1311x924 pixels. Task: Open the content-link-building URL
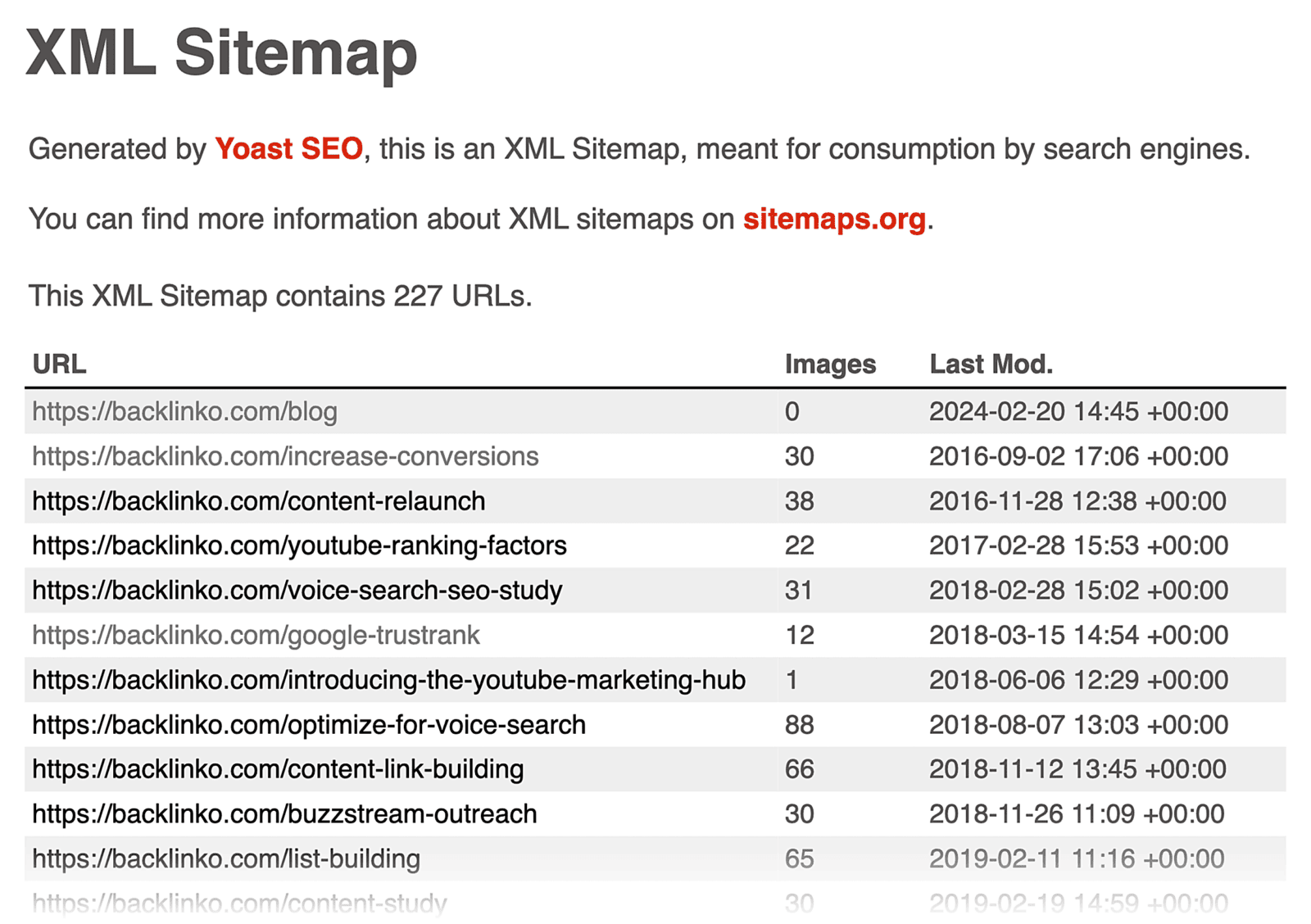pyautogui.click(x=278, y=769)
